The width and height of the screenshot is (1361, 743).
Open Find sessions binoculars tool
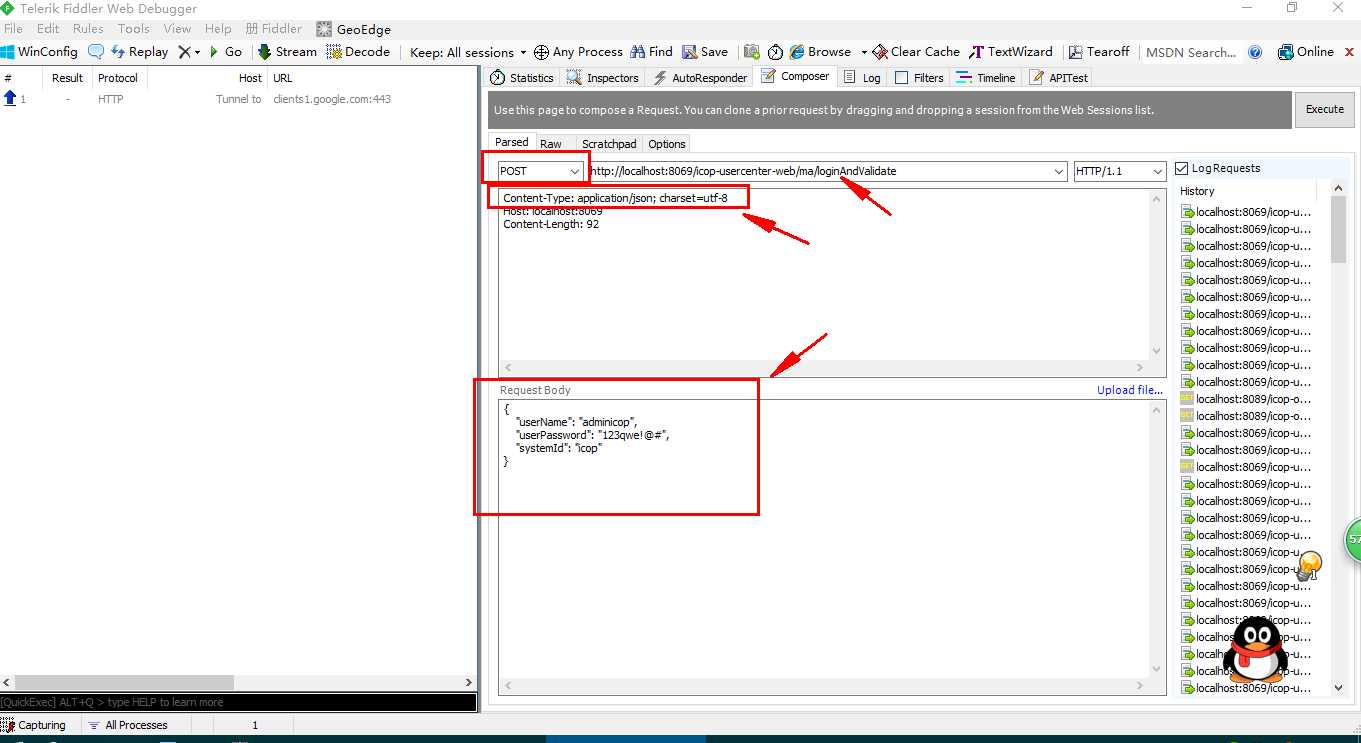(651, 52)
